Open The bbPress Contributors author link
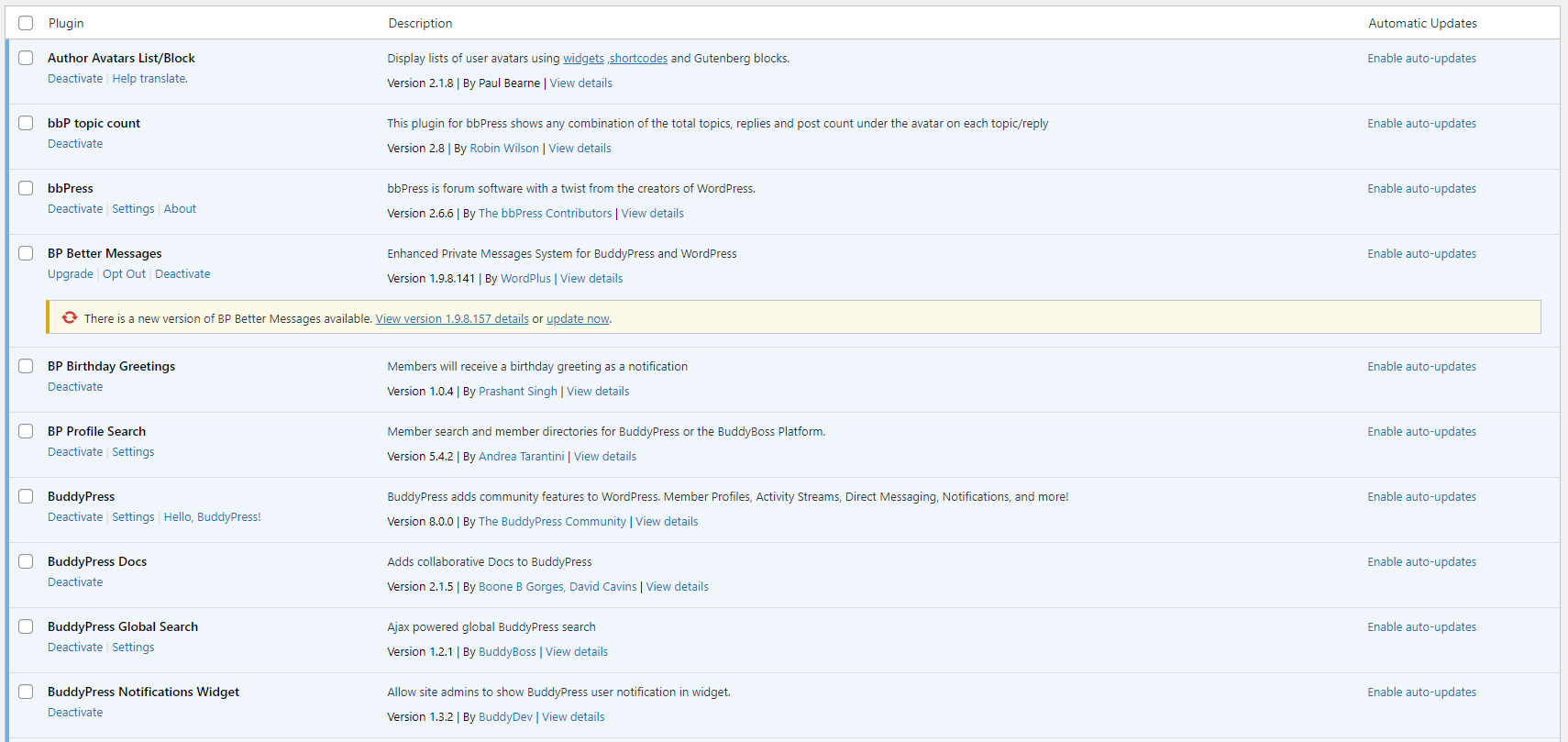1568x742 pixels. click(x=545, y=214)
